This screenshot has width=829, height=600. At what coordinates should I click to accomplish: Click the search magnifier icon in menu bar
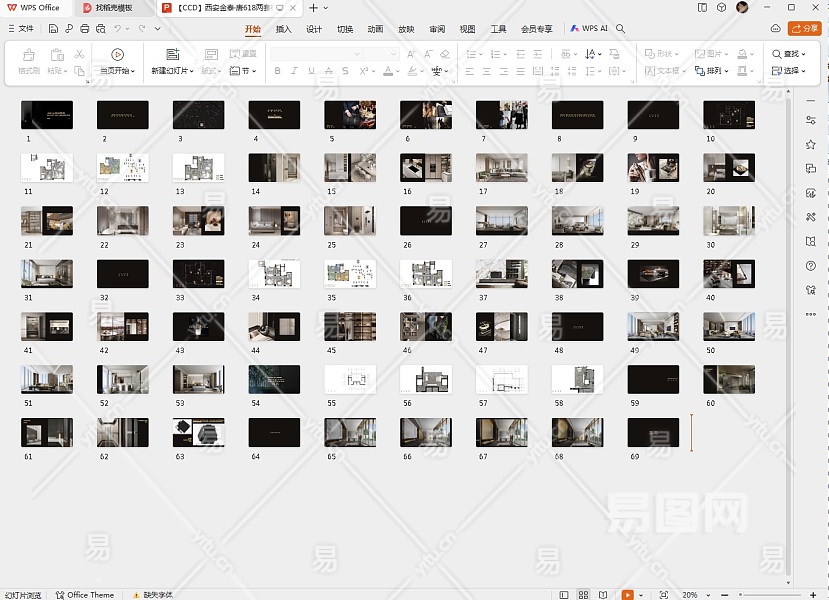coord(621,29)
